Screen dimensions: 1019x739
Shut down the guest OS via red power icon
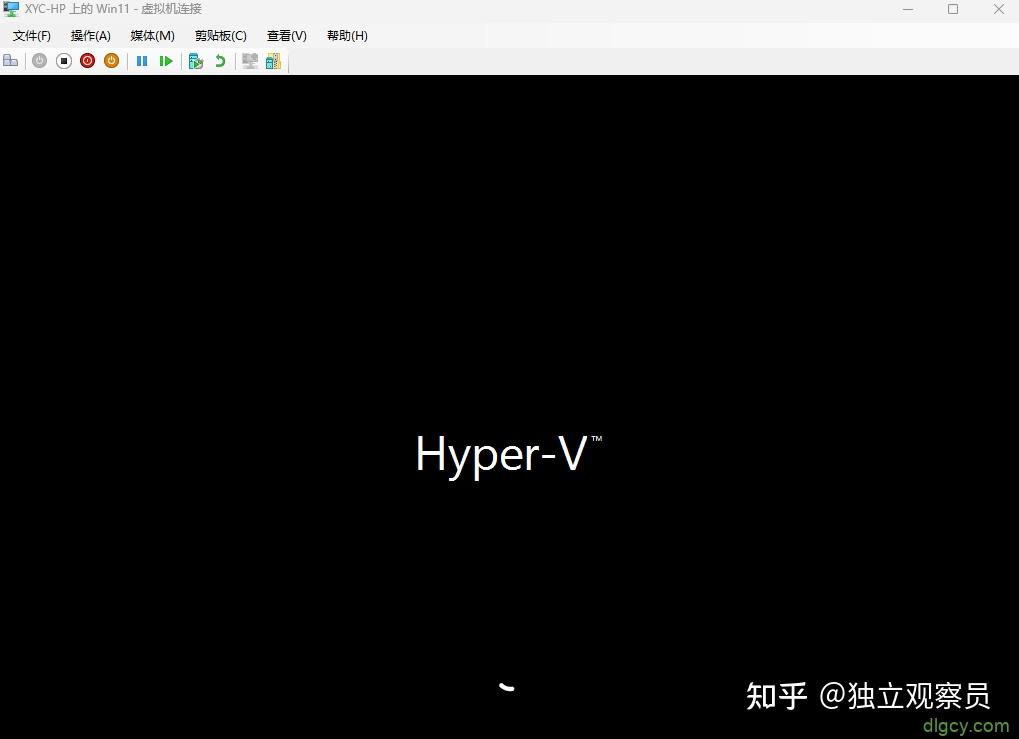tap(87, 60)
